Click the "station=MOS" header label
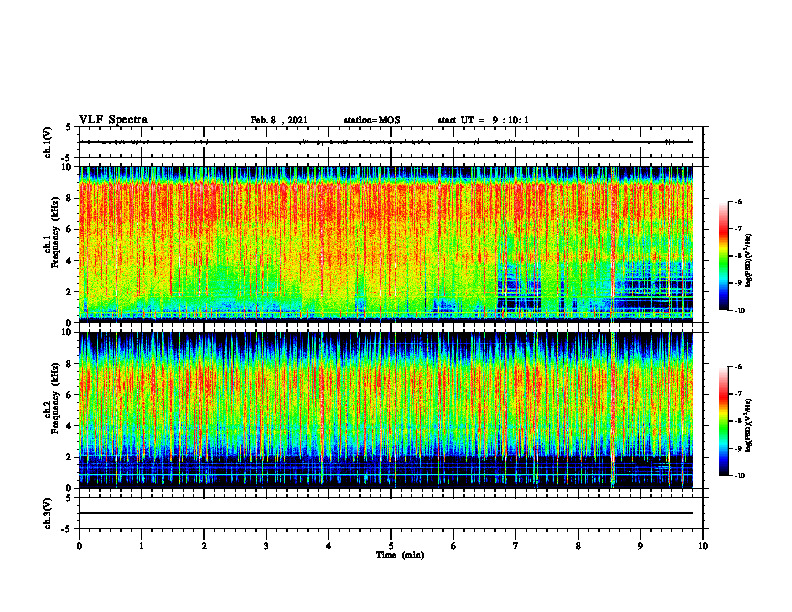This screenshot has height=612, width=792. 372,120
